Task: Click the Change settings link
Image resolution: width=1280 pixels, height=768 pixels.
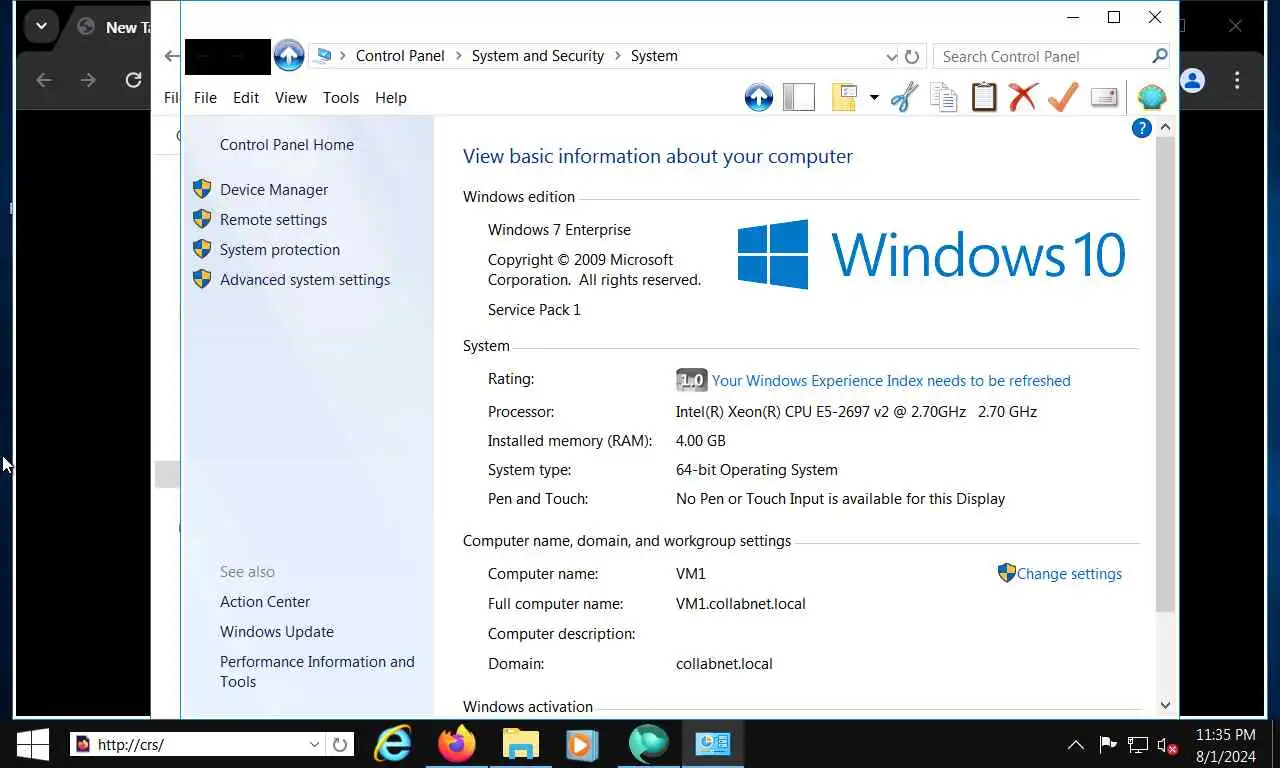Action: click(1069, 573)
